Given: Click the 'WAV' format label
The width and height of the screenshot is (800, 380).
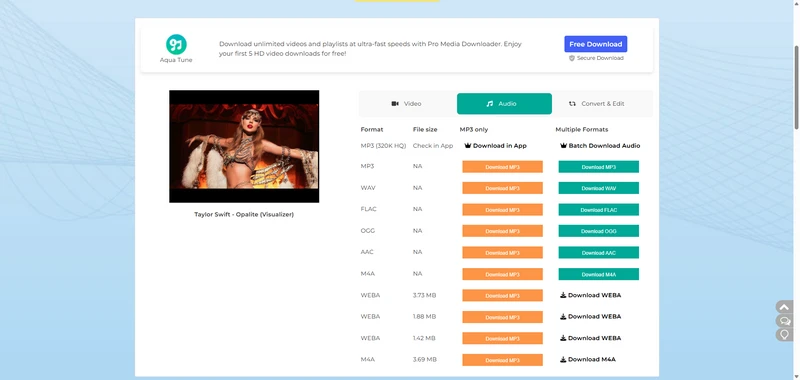Looking at the screenshot, I should coord(368,188).
